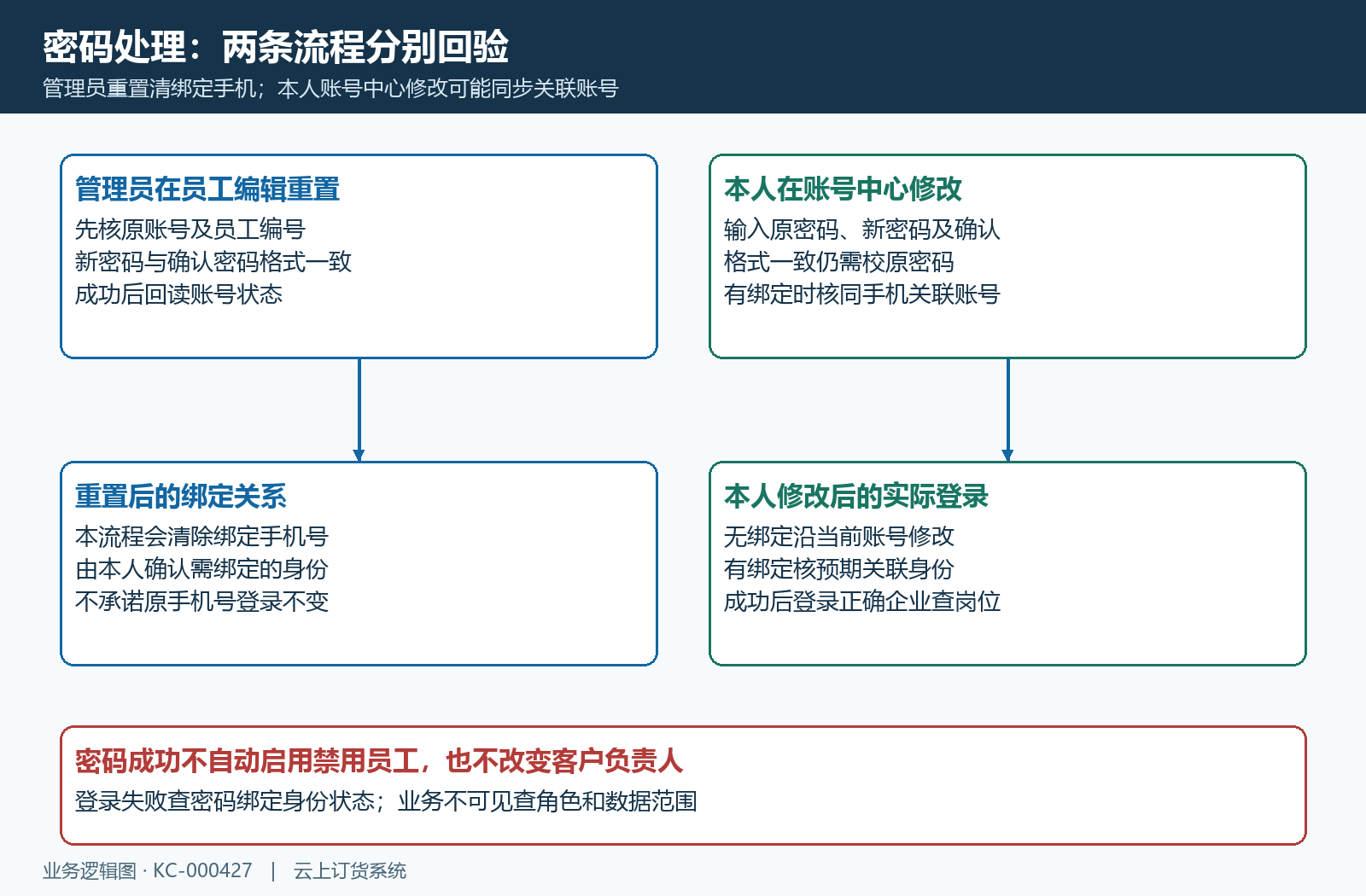The image size is (1366, 896).
Task: Select heading 重置后的绑定关系
Action: [x=181, y=496]
